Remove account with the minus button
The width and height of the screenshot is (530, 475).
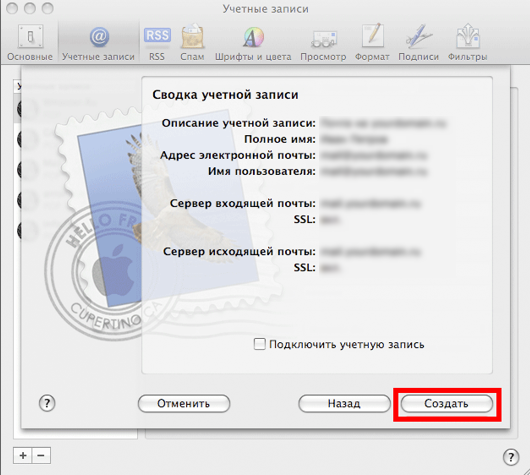point(41,456)
